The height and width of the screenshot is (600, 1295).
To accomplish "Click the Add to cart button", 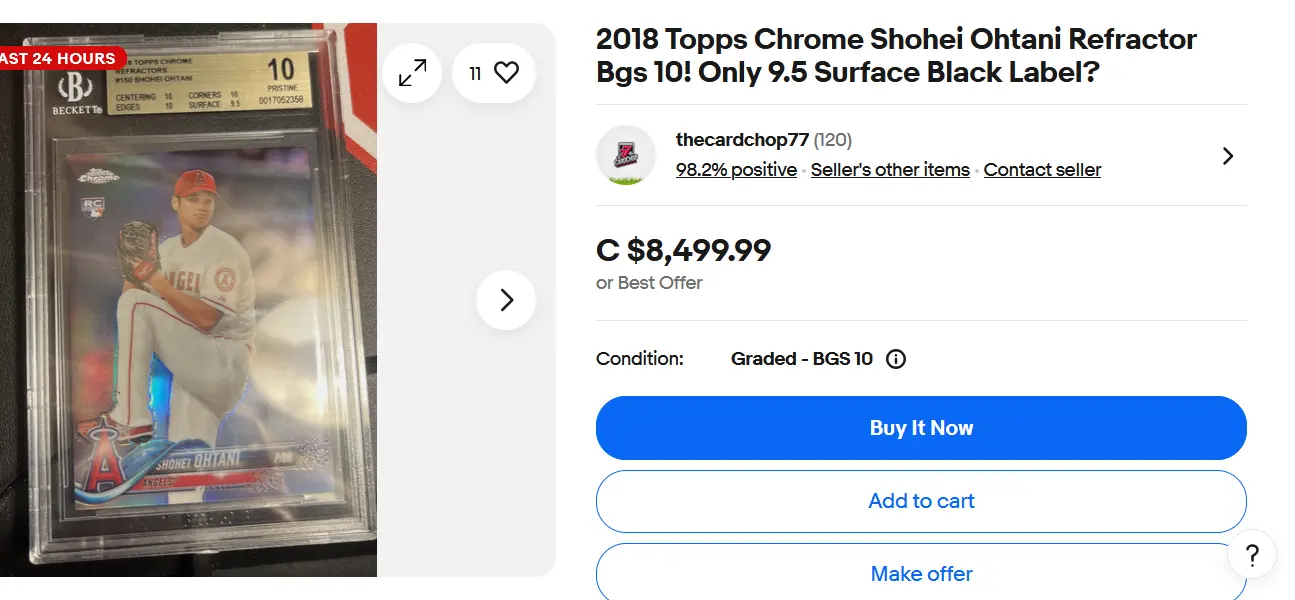I will [x=921, y=501].
